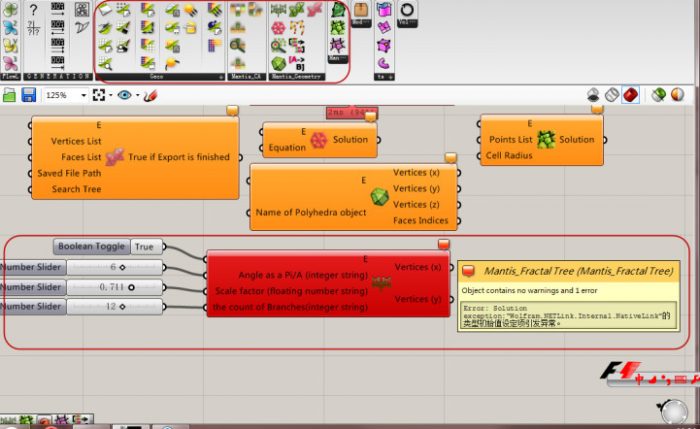The height and width of the screenshot is (429, 700).
Task: Open the file icon in canvas toolbar
Action: 9,95
